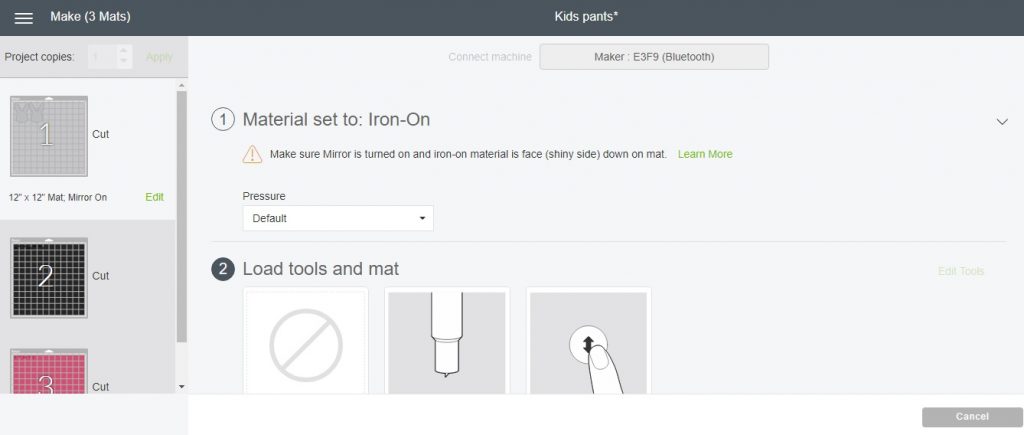Click step 2 circle indicator

(x=223, y=269)
